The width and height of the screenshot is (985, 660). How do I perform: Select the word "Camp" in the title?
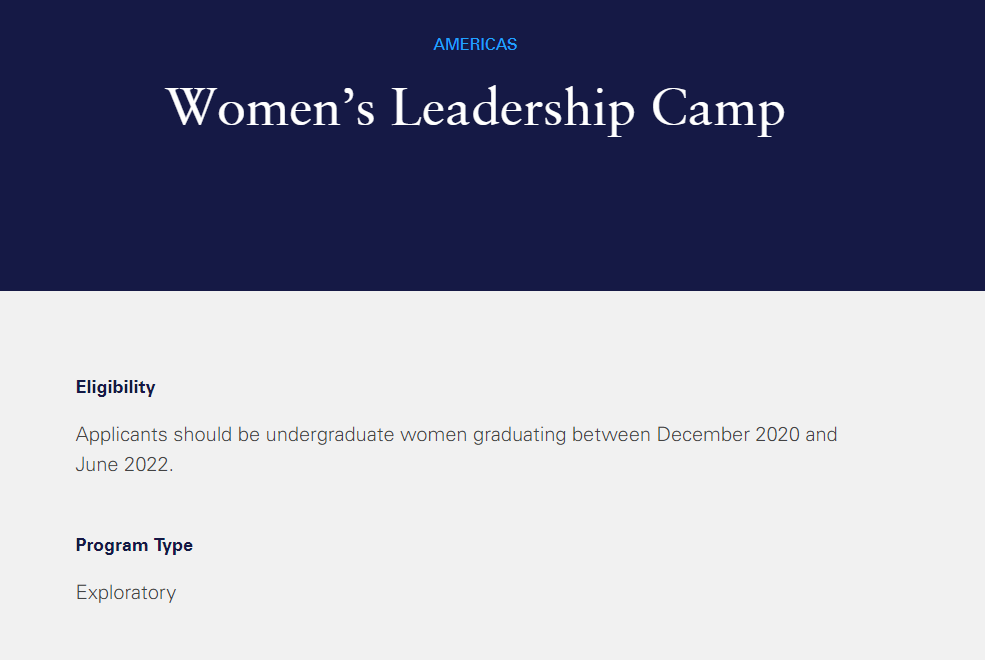(719, 110)
